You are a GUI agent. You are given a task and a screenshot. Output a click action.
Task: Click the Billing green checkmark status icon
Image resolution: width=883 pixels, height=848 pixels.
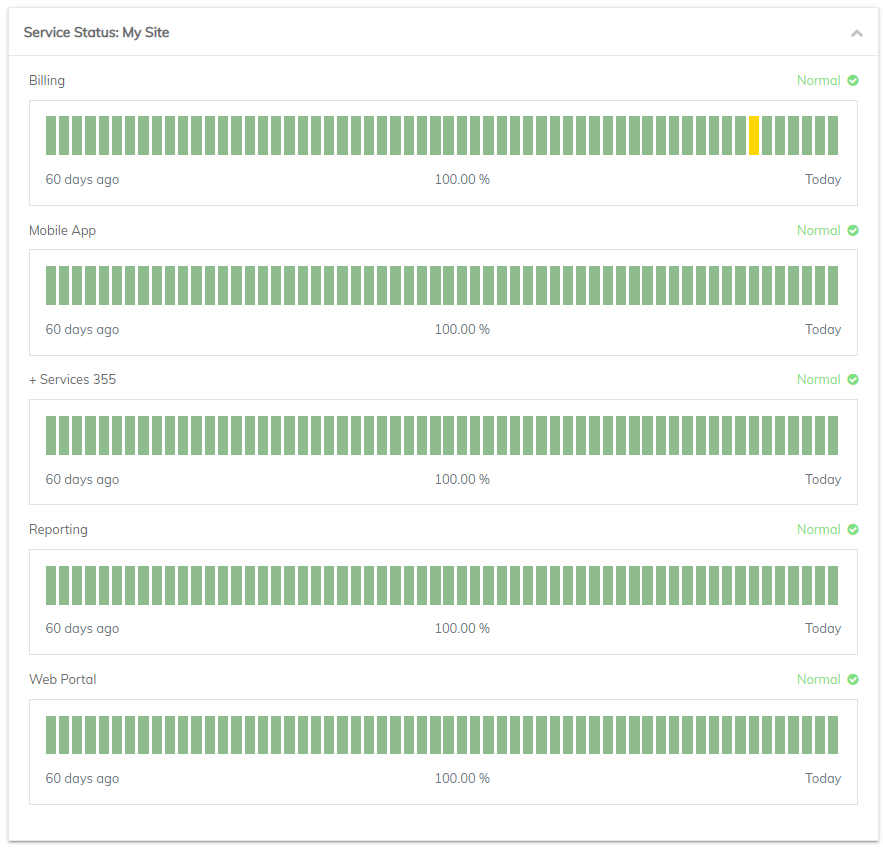(853, 81)
